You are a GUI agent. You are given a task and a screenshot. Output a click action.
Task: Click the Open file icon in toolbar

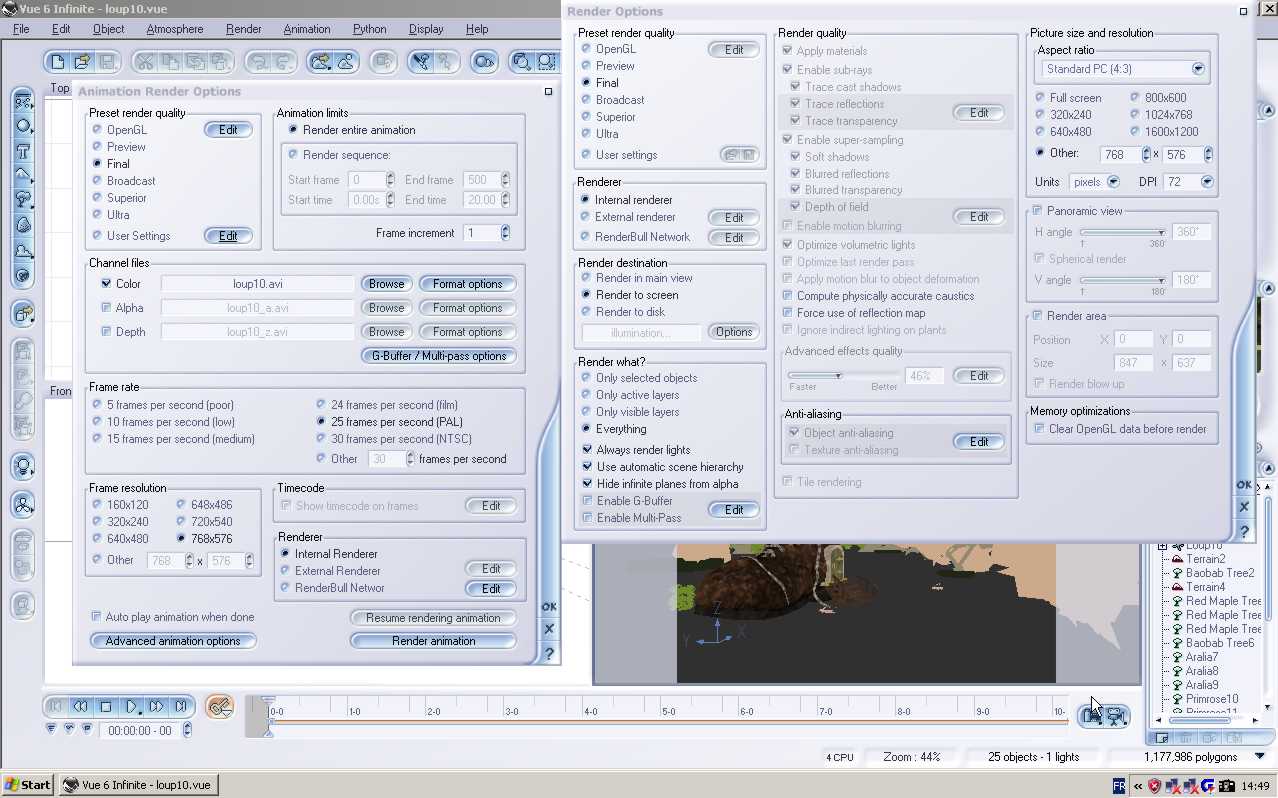[82, 62]
